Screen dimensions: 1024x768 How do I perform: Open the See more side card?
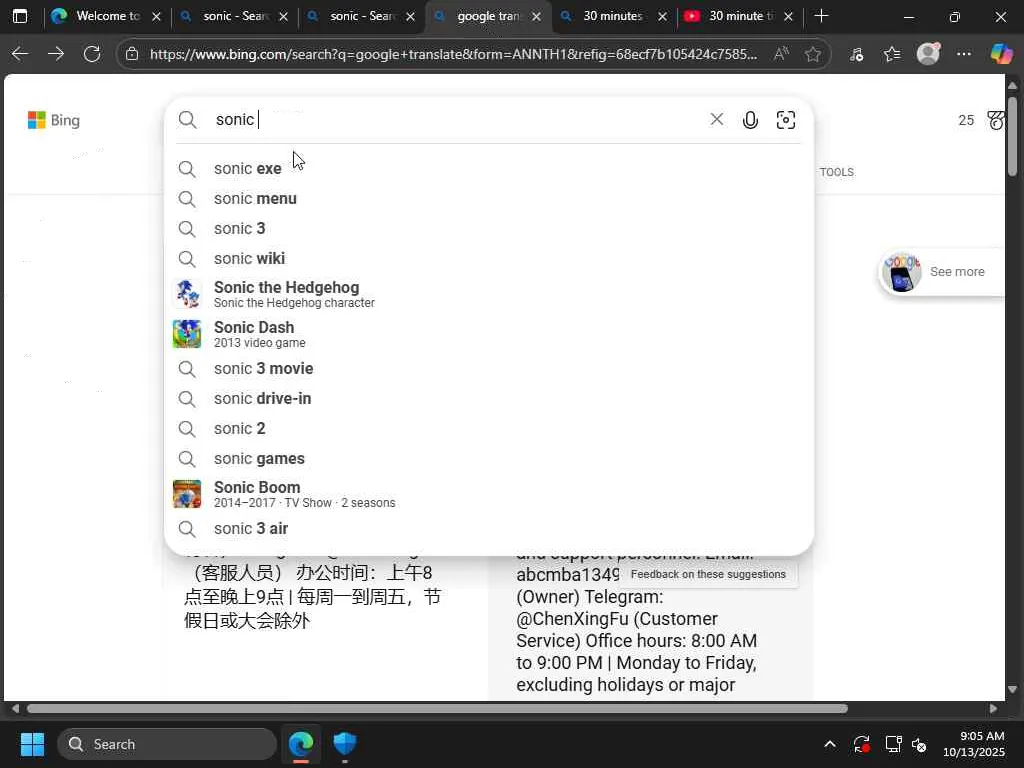click(x=942, y=272)
